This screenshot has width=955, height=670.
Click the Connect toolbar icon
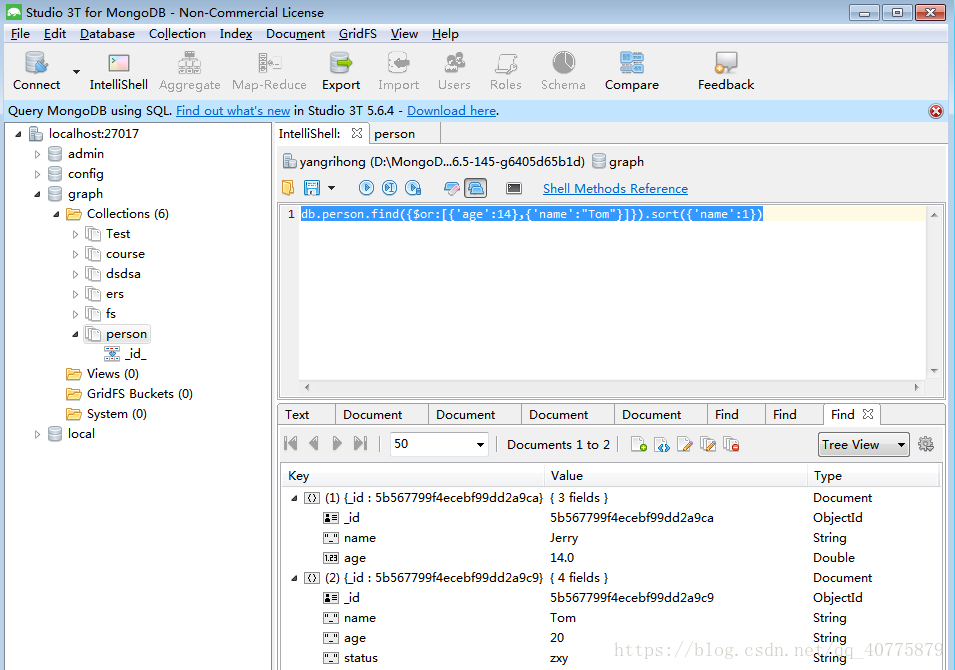tap(37, 71)
